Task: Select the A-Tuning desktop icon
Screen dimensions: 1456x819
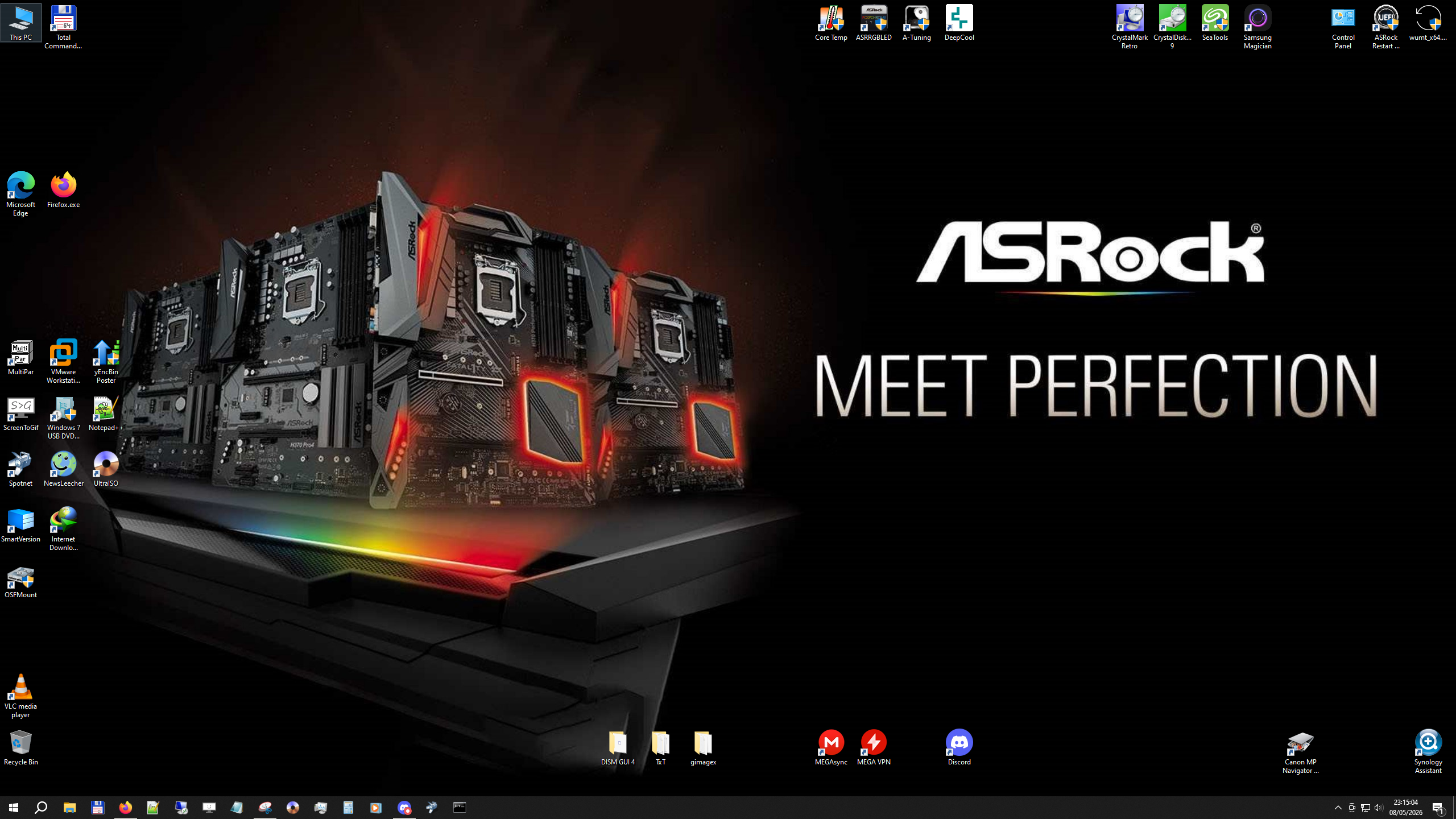Action: (x=916, y=23)
